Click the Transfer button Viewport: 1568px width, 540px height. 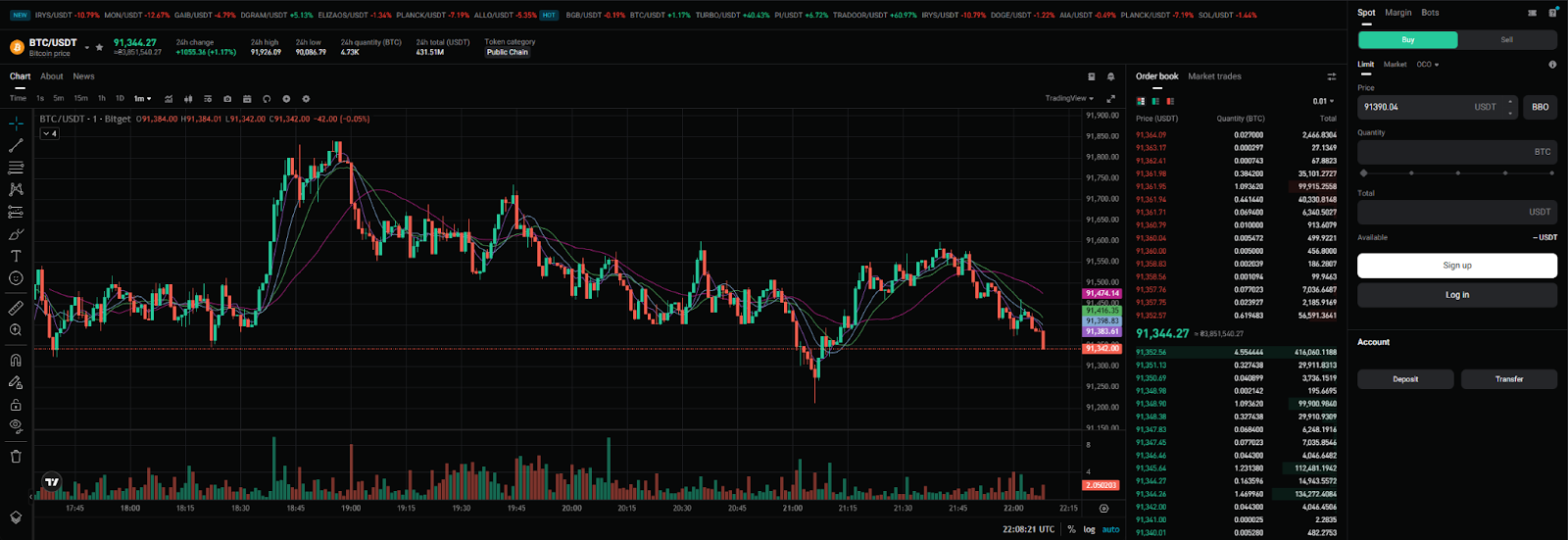click(x=1509, y=379)
